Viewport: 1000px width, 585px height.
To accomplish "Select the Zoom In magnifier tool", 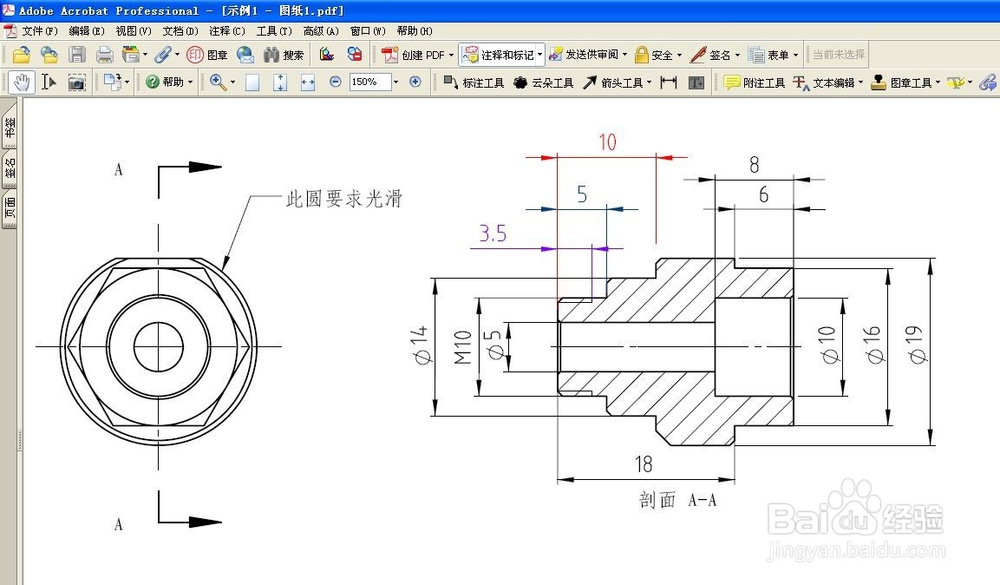I will pos(217,82).
